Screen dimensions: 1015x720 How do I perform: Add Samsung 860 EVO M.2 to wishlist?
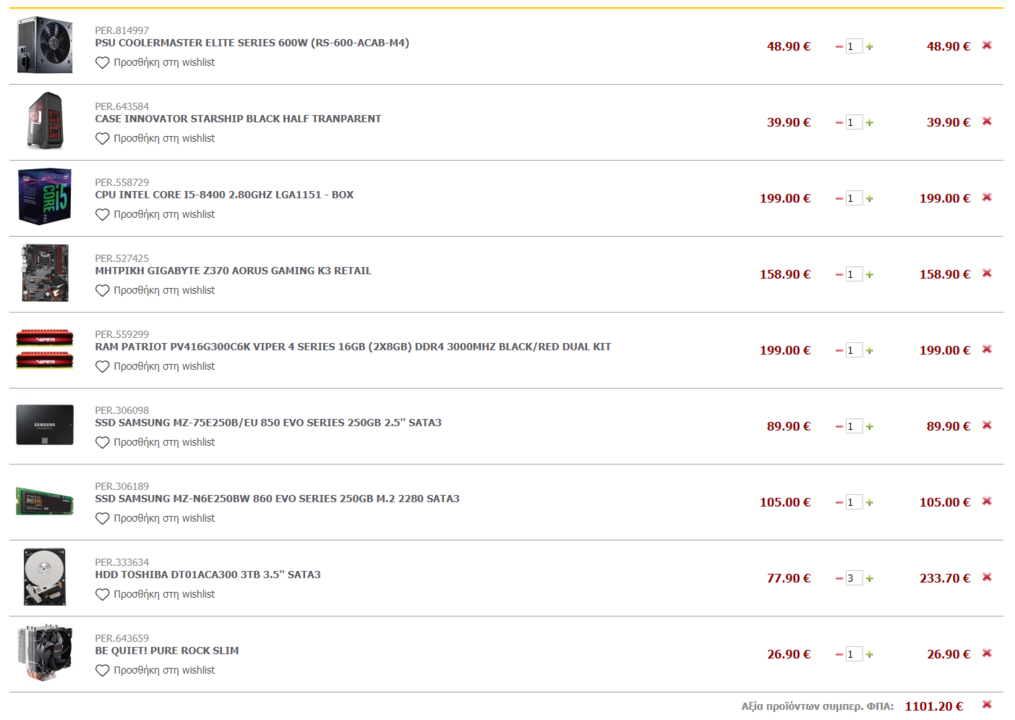(x=155, y=519)
